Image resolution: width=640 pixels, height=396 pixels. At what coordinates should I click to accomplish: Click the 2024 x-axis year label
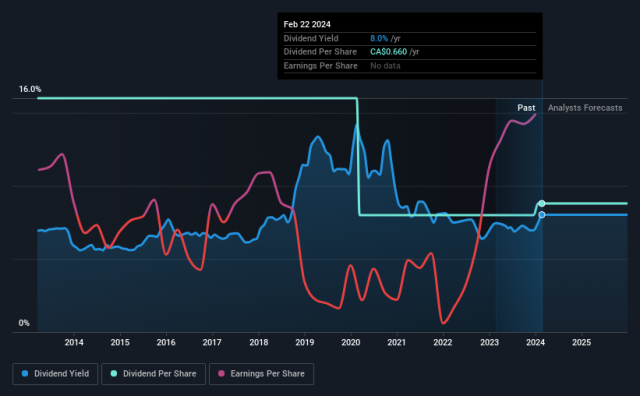[x=536, y=342]
